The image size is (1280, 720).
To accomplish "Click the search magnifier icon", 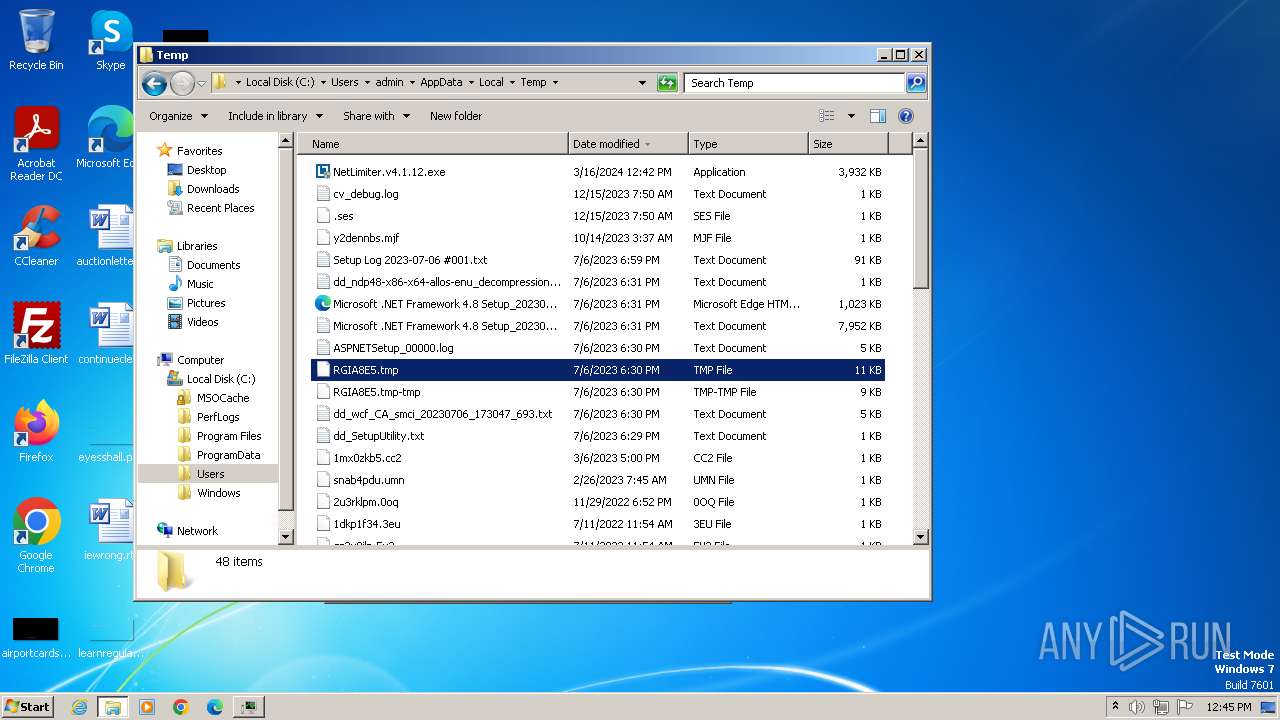I will [x=915, y=83].
